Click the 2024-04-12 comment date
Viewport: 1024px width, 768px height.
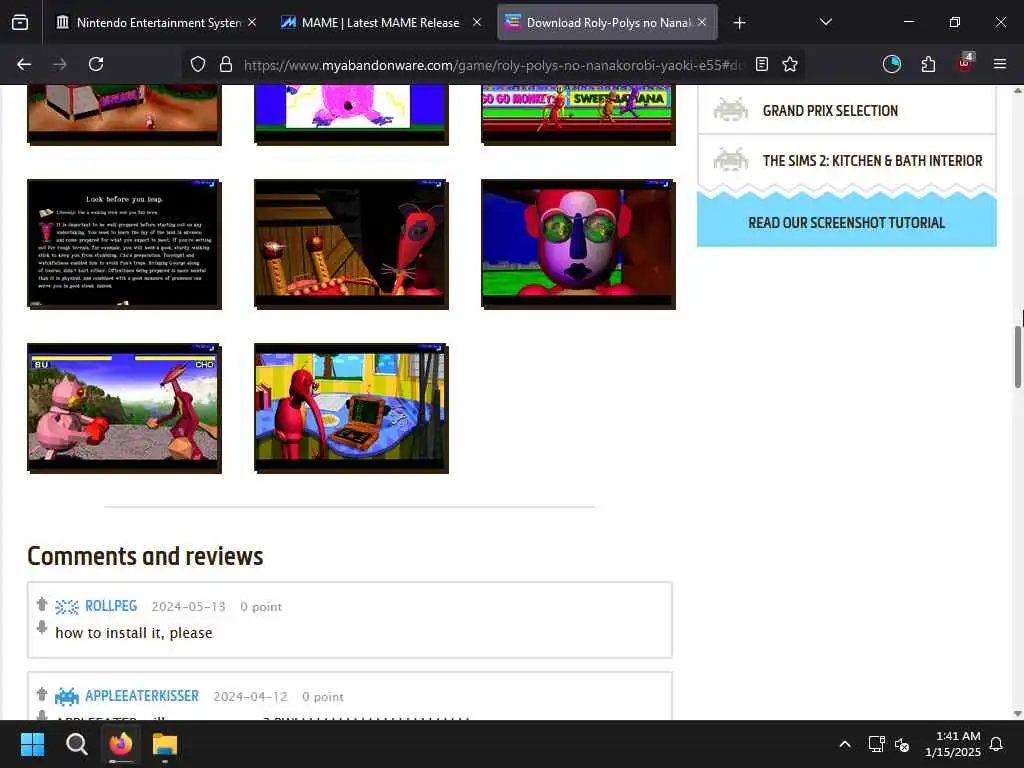250,697
